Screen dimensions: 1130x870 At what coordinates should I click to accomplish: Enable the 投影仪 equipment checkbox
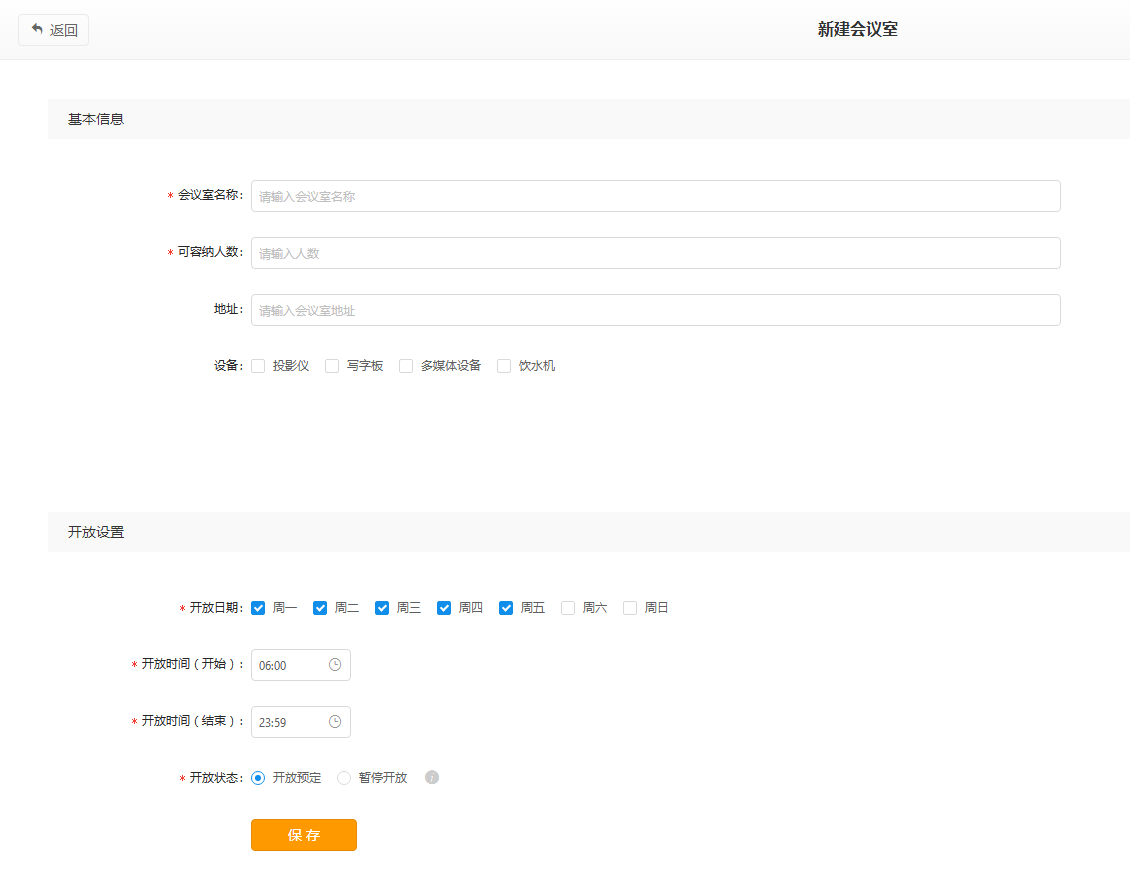tap(258, 366)
